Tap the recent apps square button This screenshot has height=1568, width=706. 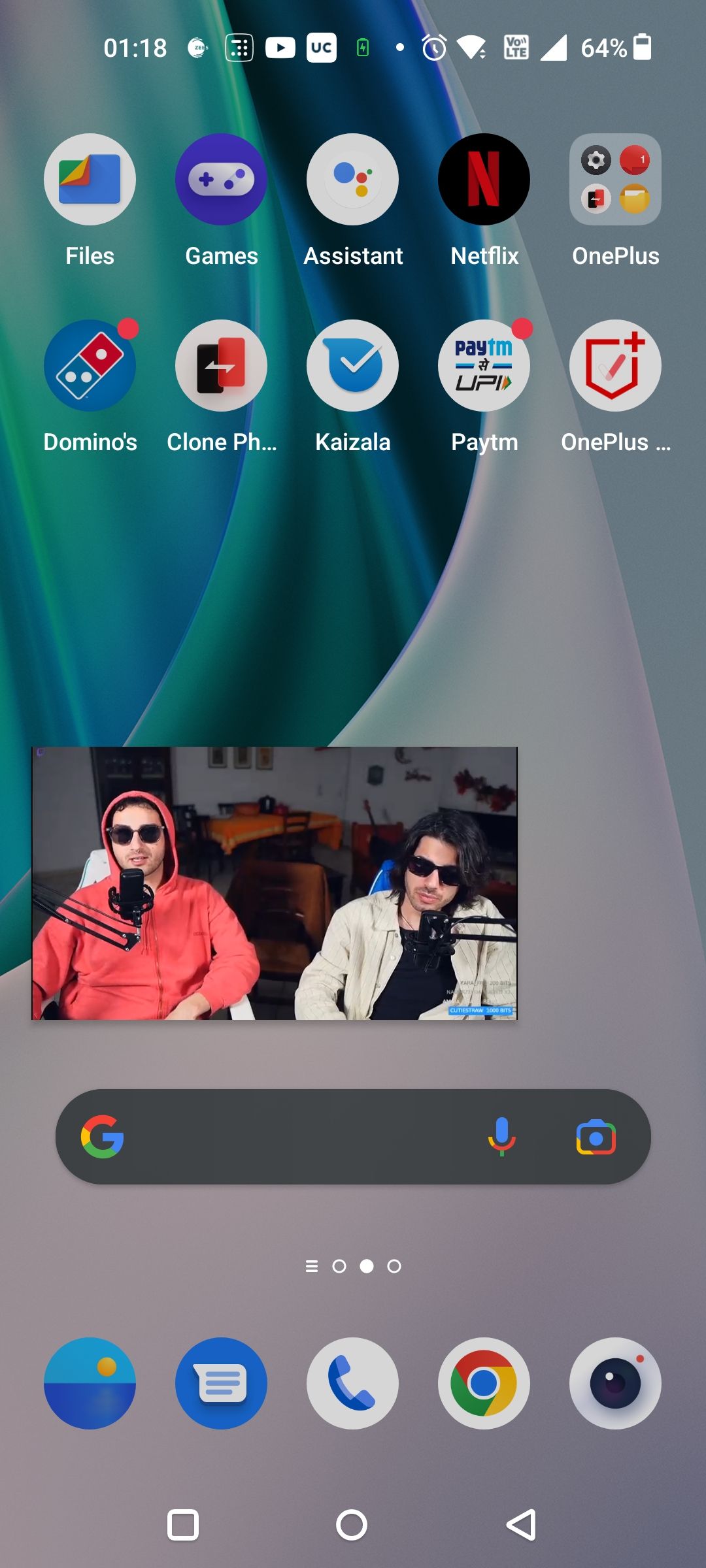pos(183,1525)
